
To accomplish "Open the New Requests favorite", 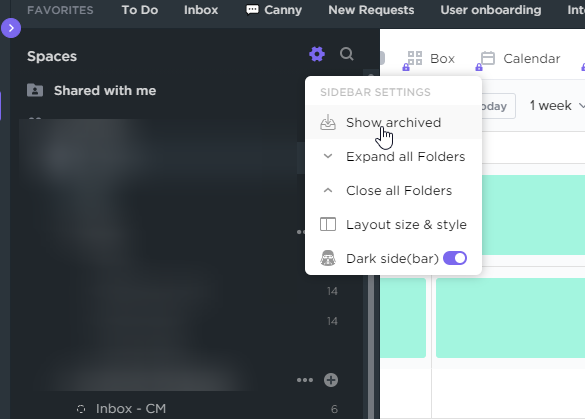I will click(x=371, y=10).
